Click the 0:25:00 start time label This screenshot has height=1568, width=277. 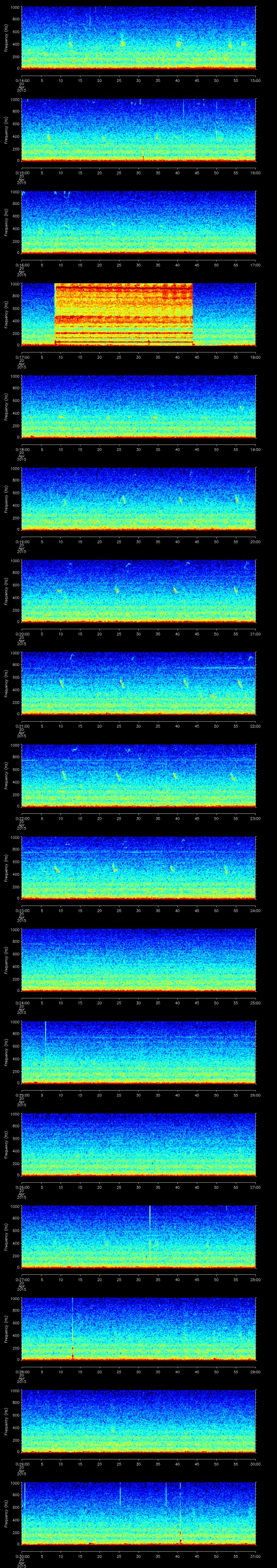[22, 1095]
